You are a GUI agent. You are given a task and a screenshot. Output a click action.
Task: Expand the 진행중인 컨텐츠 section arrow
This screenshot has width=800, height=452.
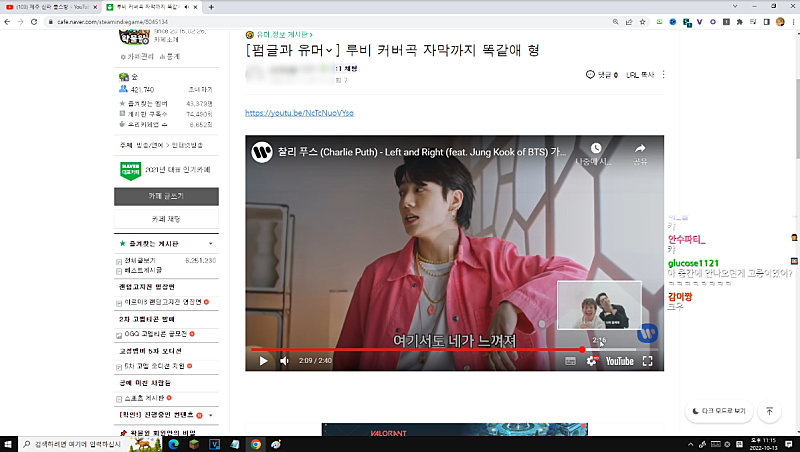[x=210, y=415]
